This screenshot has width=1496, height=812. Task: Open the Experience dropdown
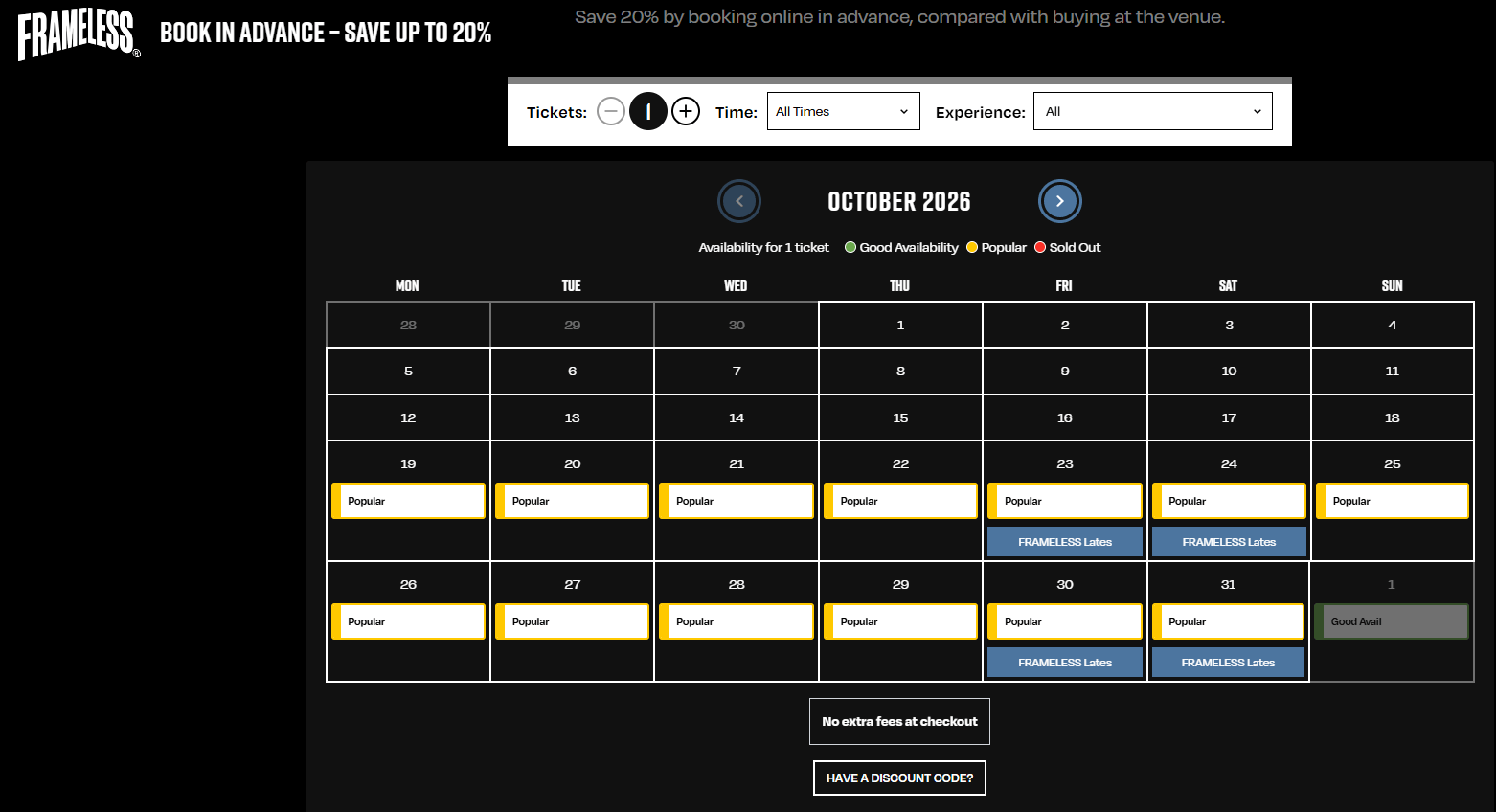click(x=1153, y=111)
